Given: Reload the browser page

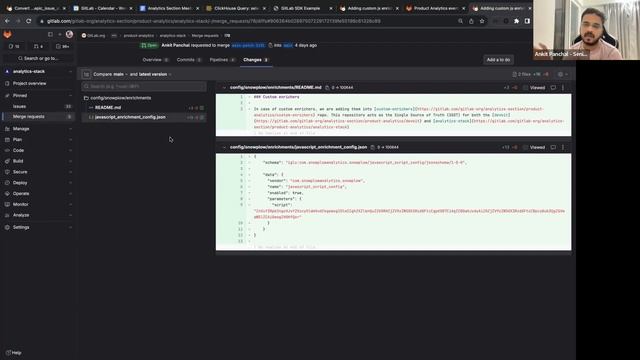Looking at the screenshot, I should click(29, 21).
